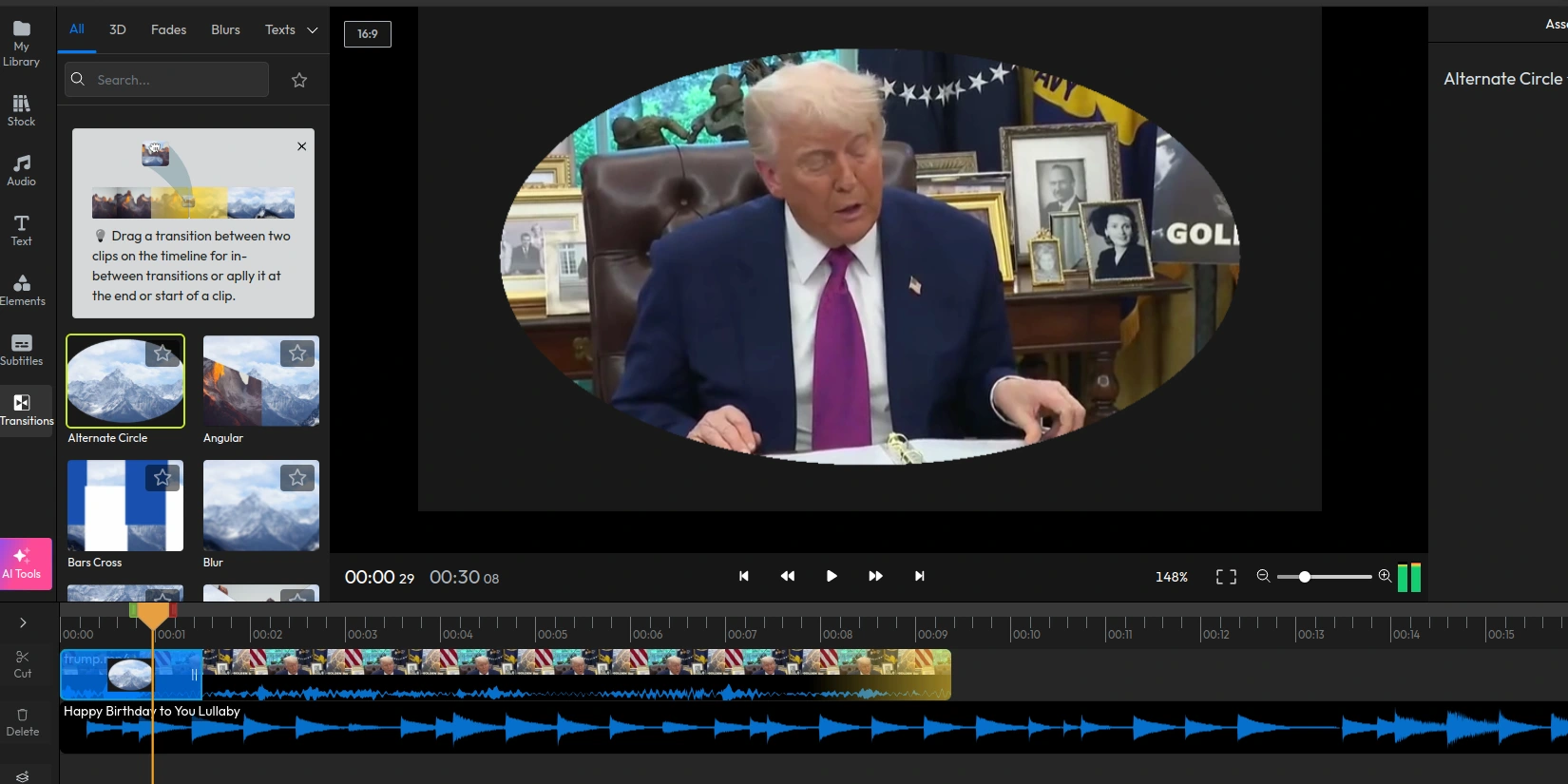Open the Subtitles panel
Image resolution: width=1568 pixels, height=784 pixels.
click(22, 350)
